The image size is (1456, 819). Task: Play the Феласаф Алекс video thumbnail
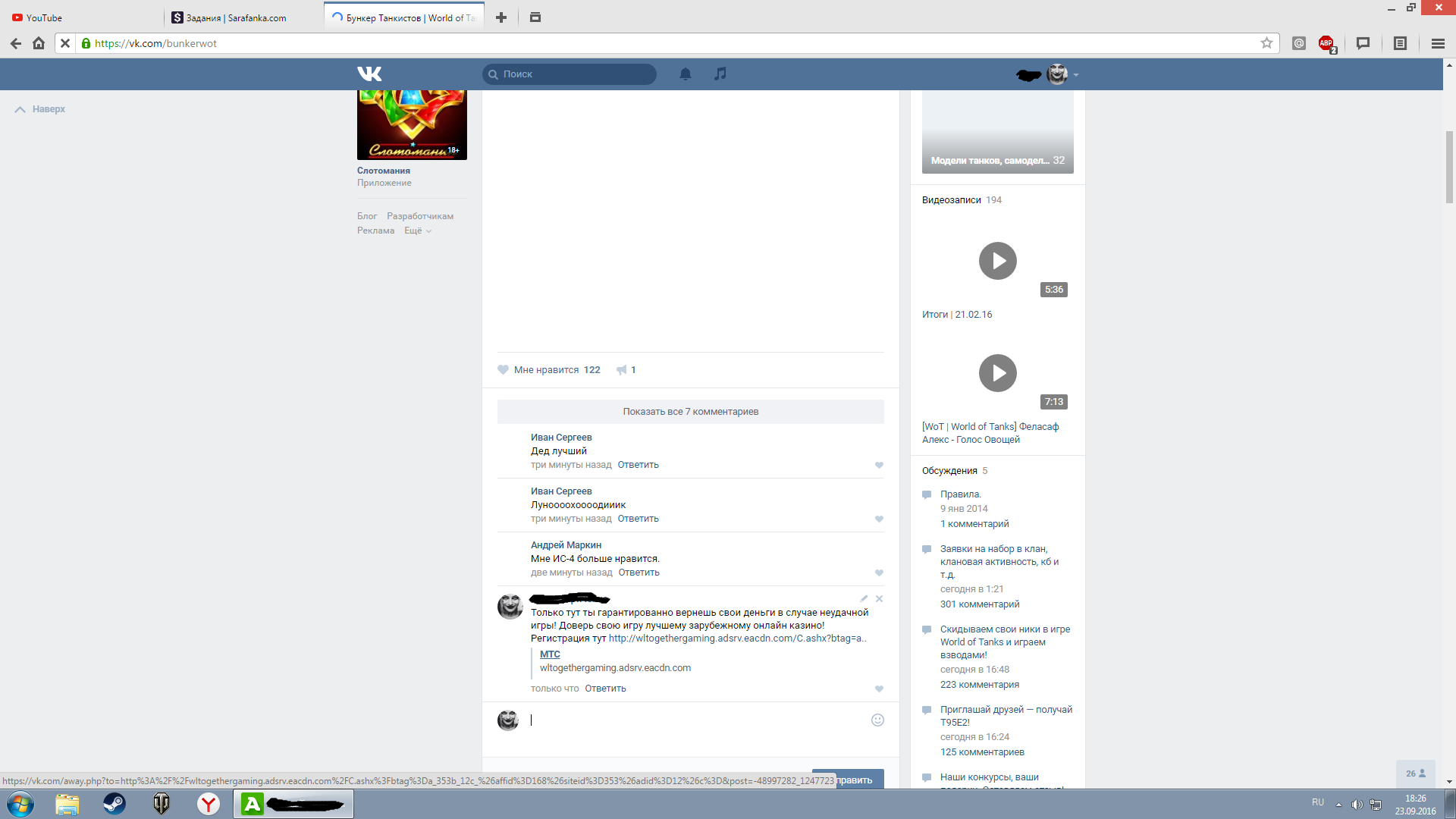point(997,373)
